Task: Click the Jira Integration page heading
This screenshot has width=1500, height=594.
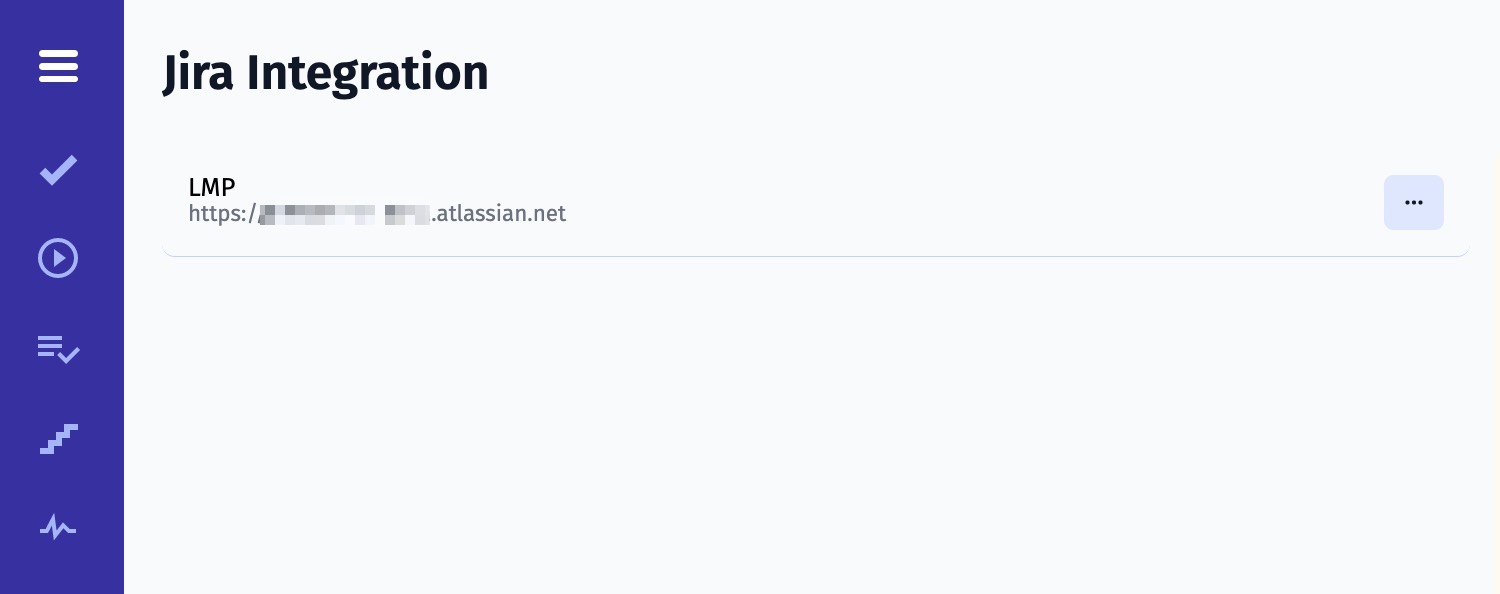Action: [x=325, y=73]
